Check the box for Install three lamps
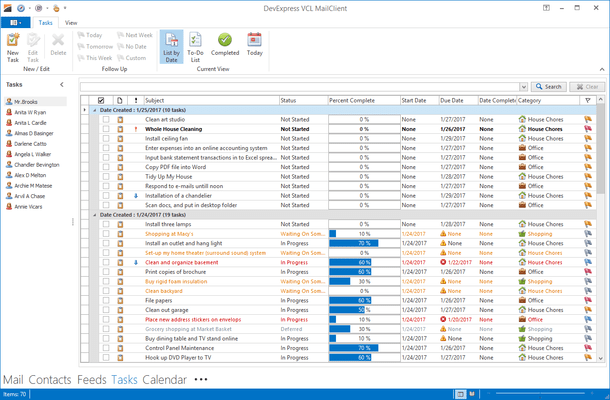 click(105, 225)
